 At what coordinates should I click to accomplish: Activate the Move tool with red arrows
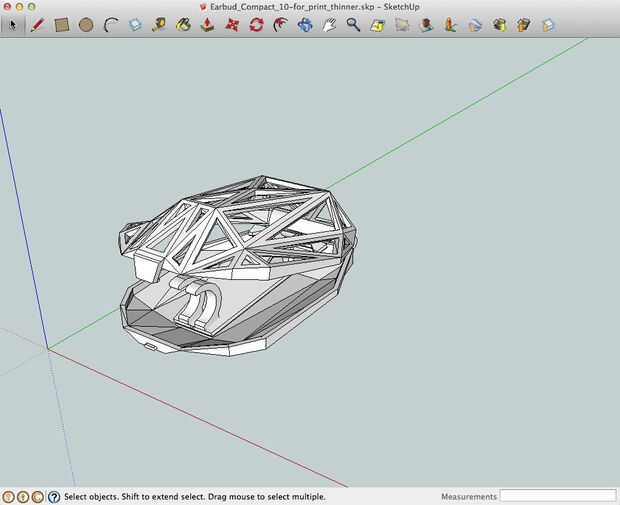pos(232,25)
